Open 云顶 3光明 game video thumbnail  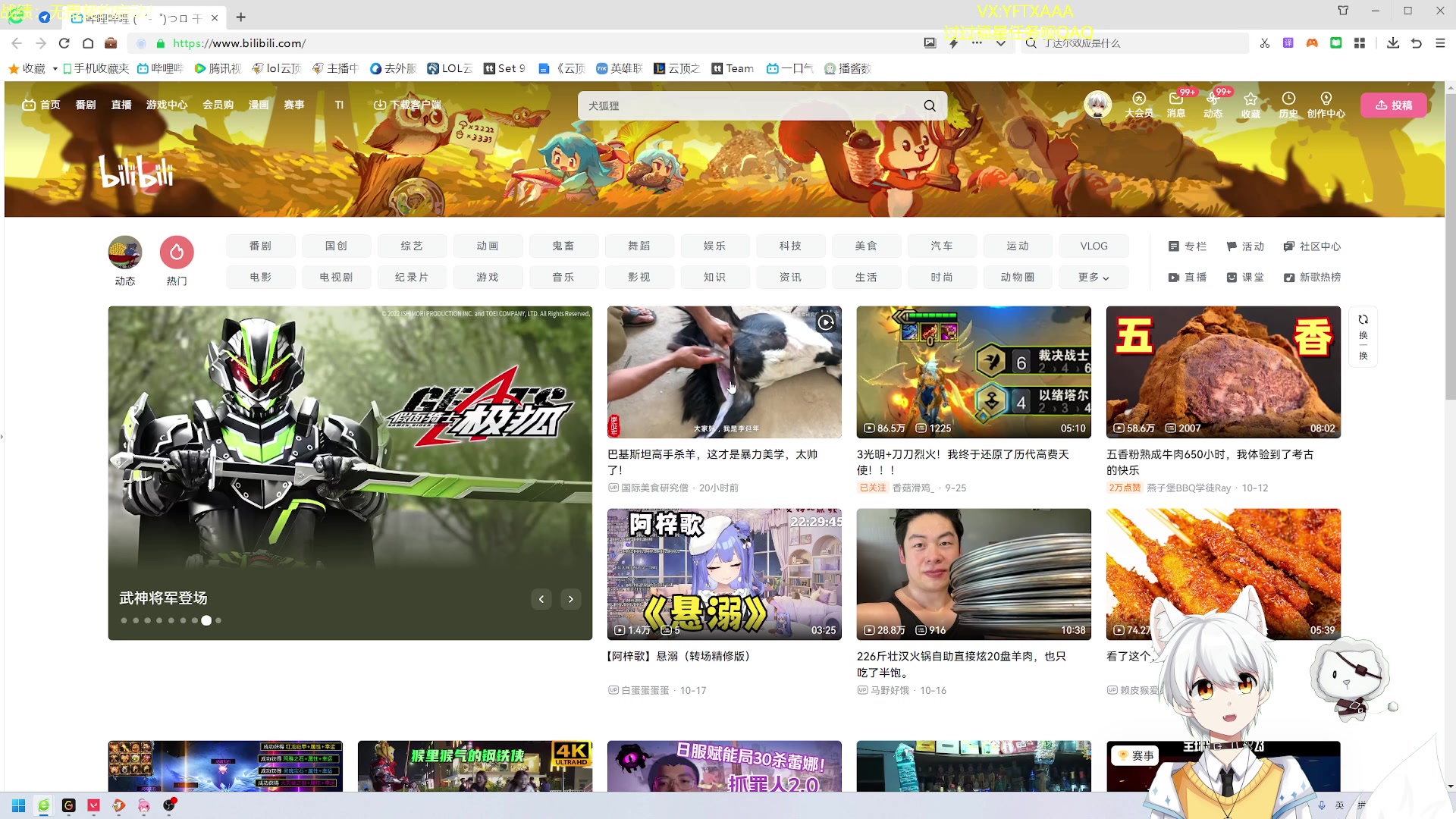(974, 372)
